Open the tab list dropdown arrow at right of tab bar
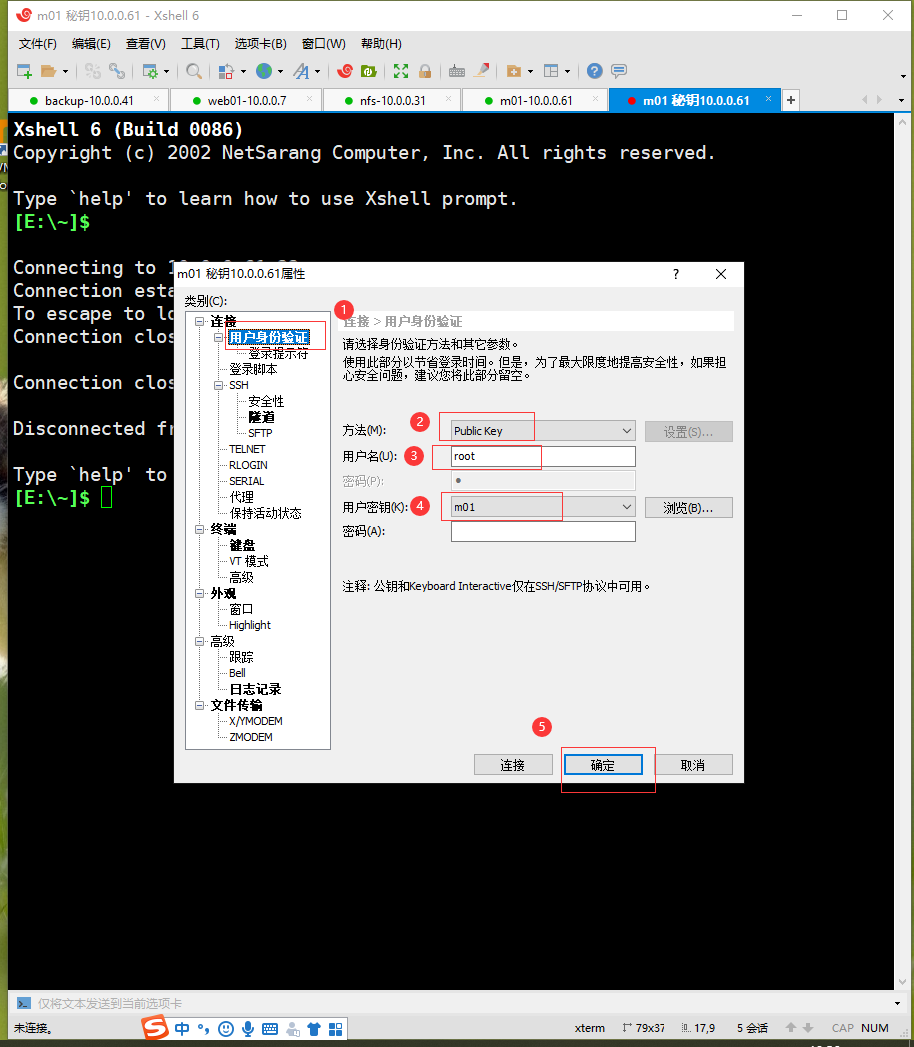 pos(901,100)
